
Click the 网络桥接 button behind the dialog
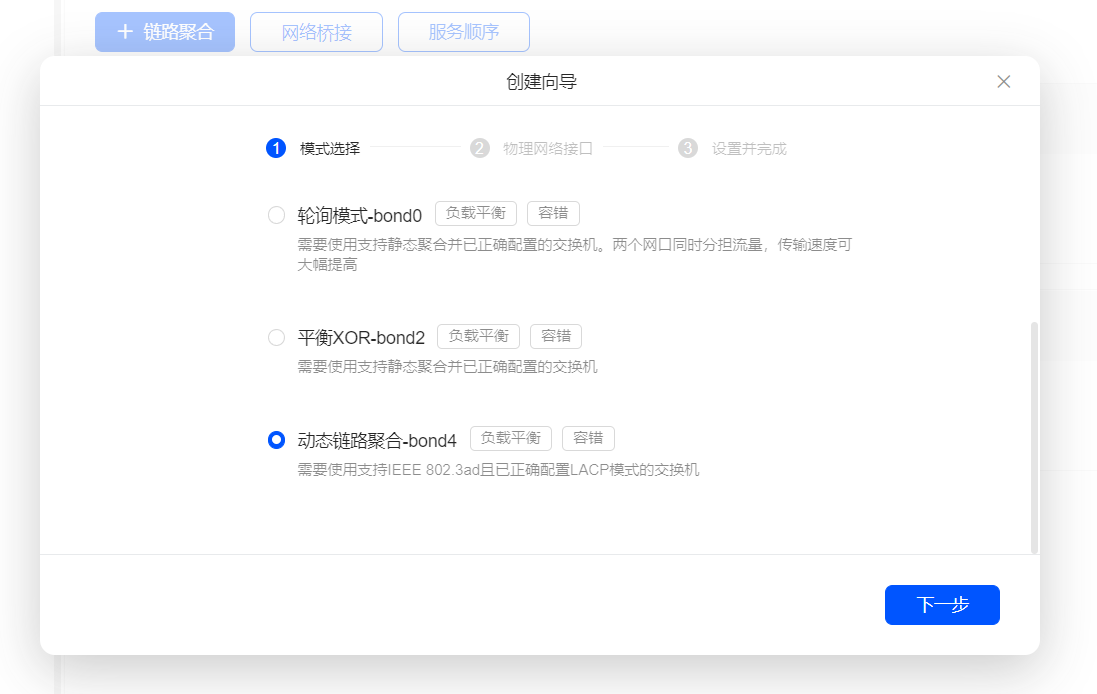(x=316, y=32)
